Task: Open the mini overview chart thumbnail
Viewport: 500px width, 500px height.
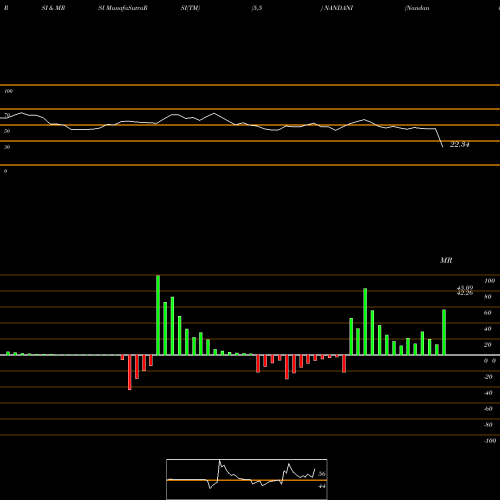Action: tap(247, 479)
